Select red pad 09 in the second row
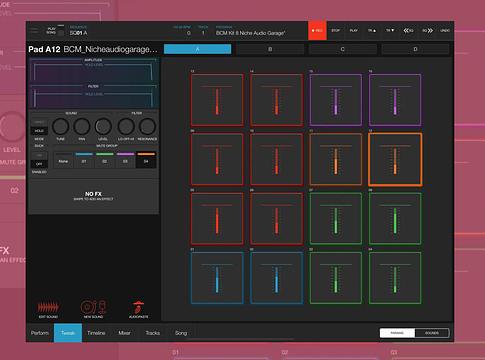This screenshot has width=485, height=360. point(217,159)
